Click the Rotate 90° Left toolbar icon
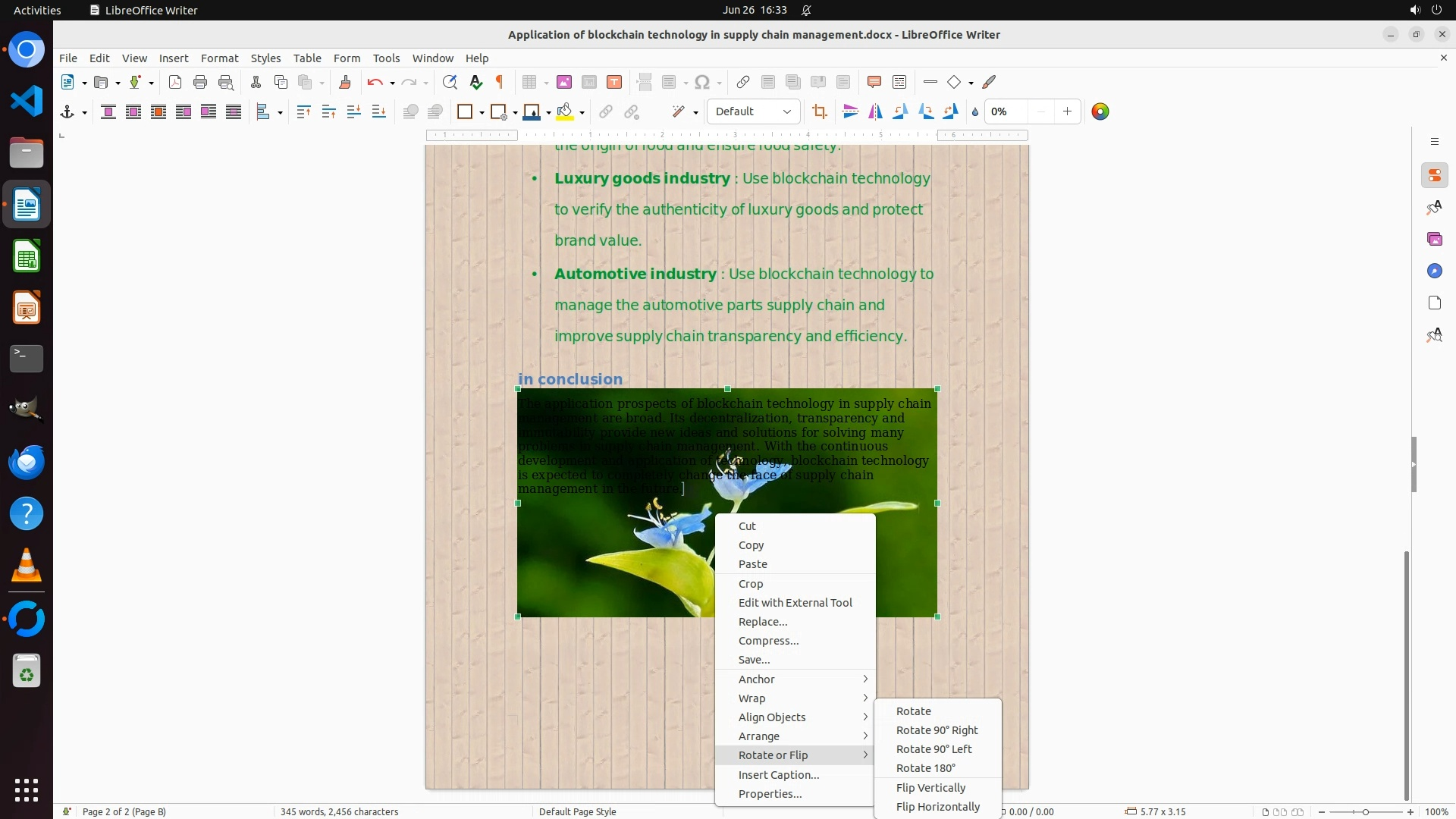This screenshot has width=1456, height=819. (900, 112)
